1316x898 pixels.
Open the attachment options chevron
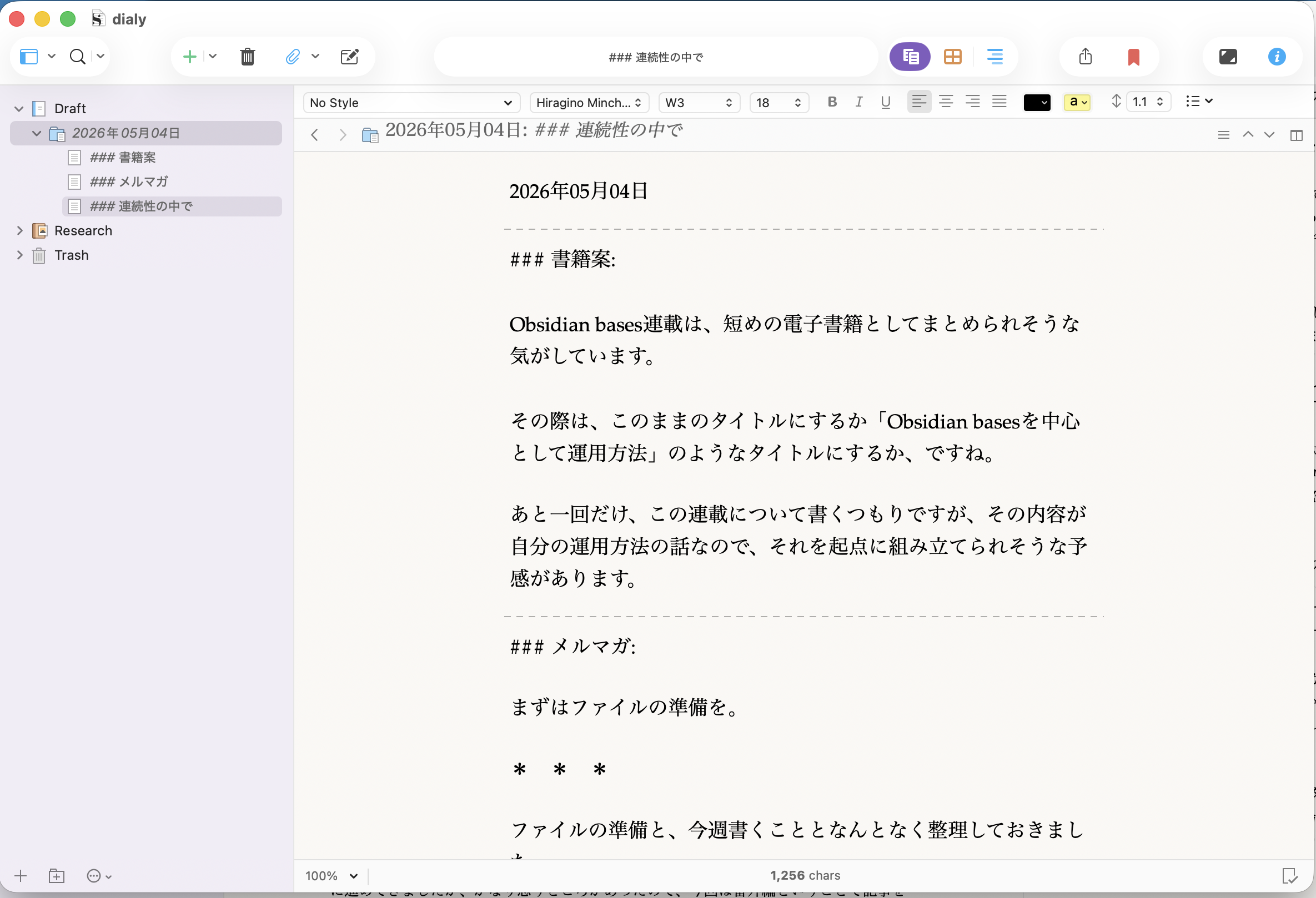click(315, 56)
